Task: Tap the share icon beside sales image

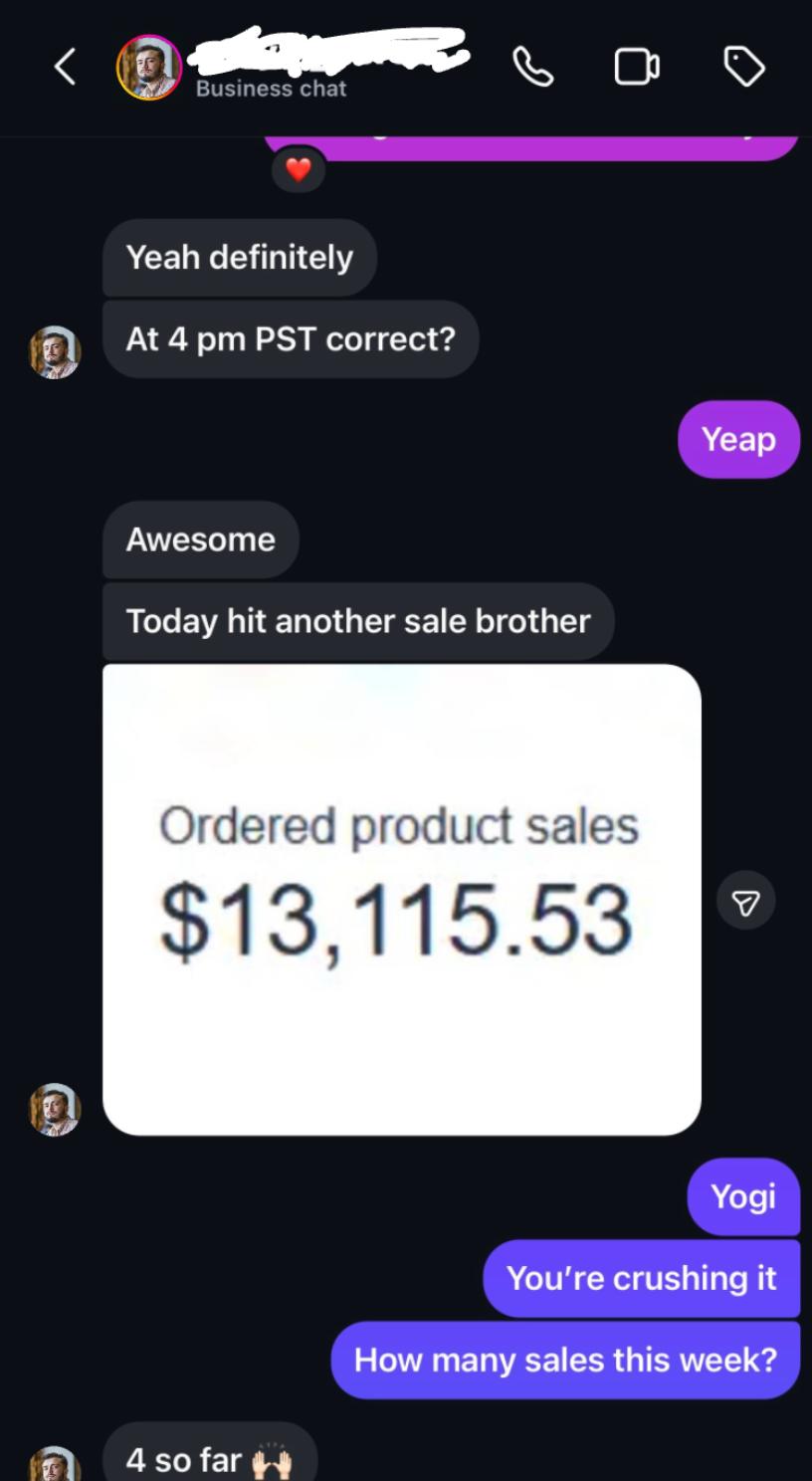Action: pyautogui.click(x=745, y=901)
